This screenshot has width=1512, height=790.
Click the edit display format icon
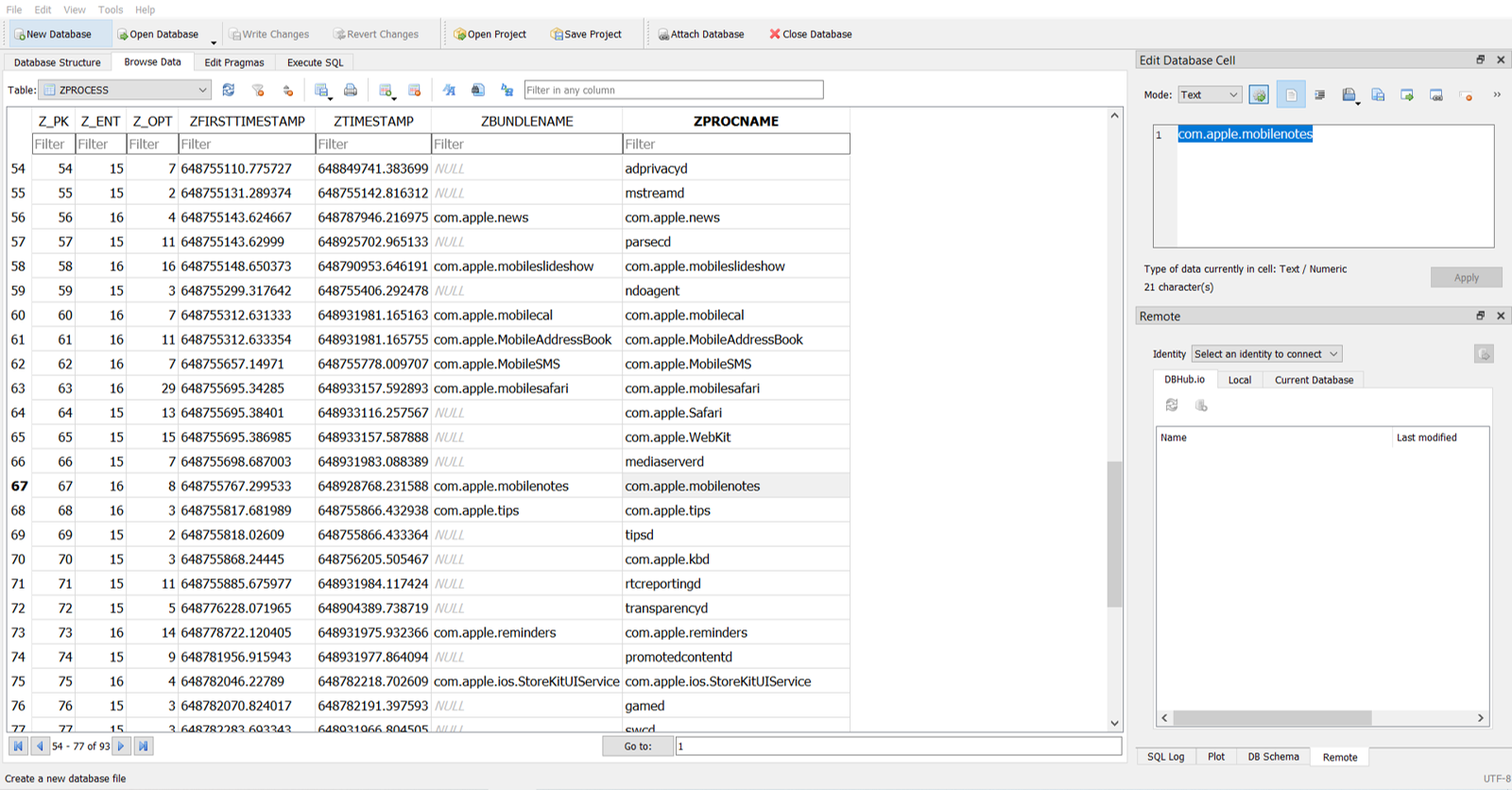449,90
